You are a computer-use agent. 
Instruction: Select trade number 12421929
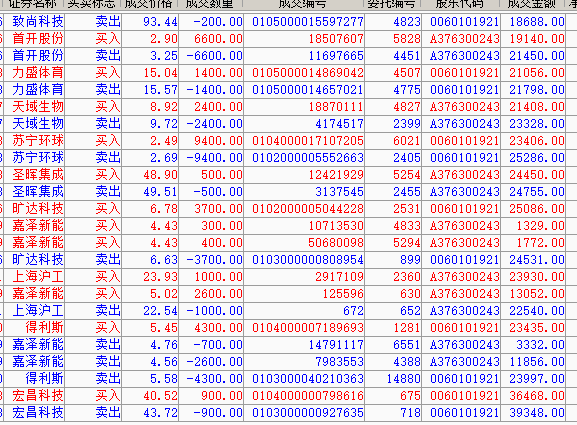coord(336,174)
